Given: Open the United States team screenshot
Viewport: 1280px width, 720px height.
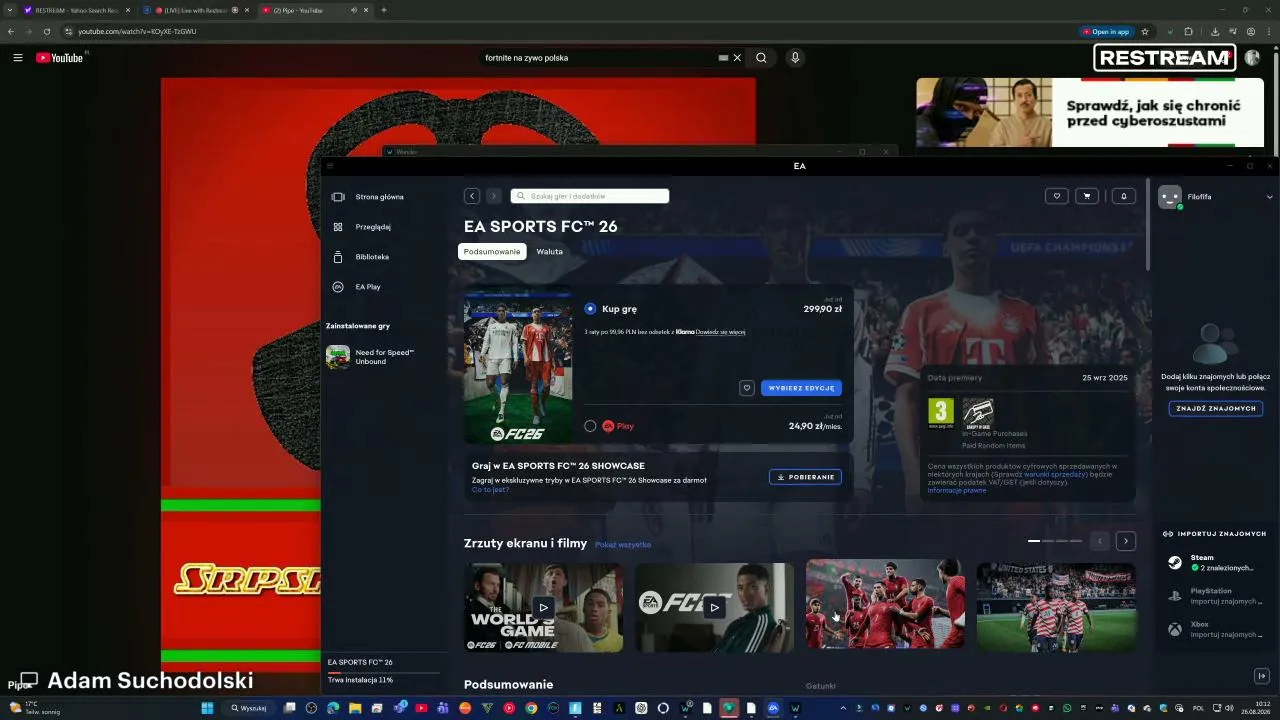Looking at the screenshot, I should click(1056, 607).
